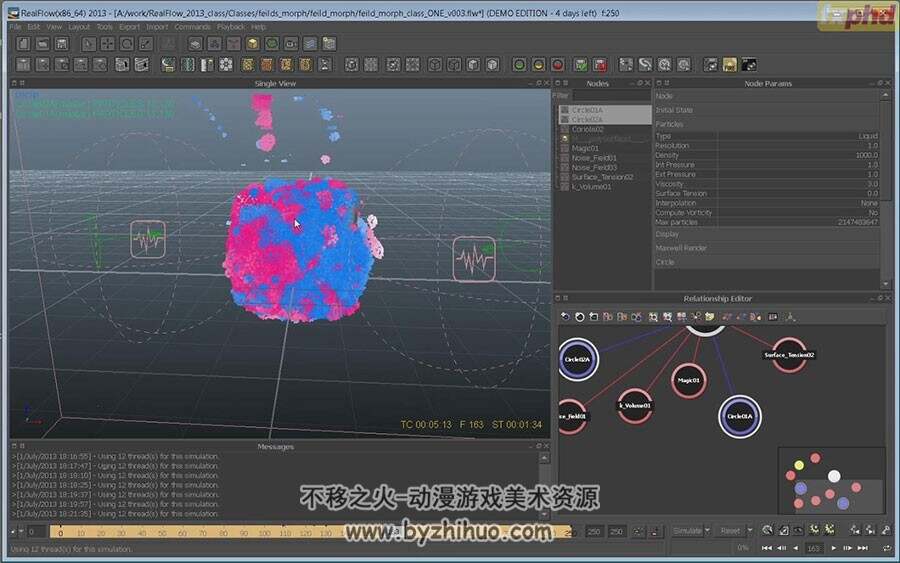Click the circular dots pattern toolbar icon

tap(226, 65)
